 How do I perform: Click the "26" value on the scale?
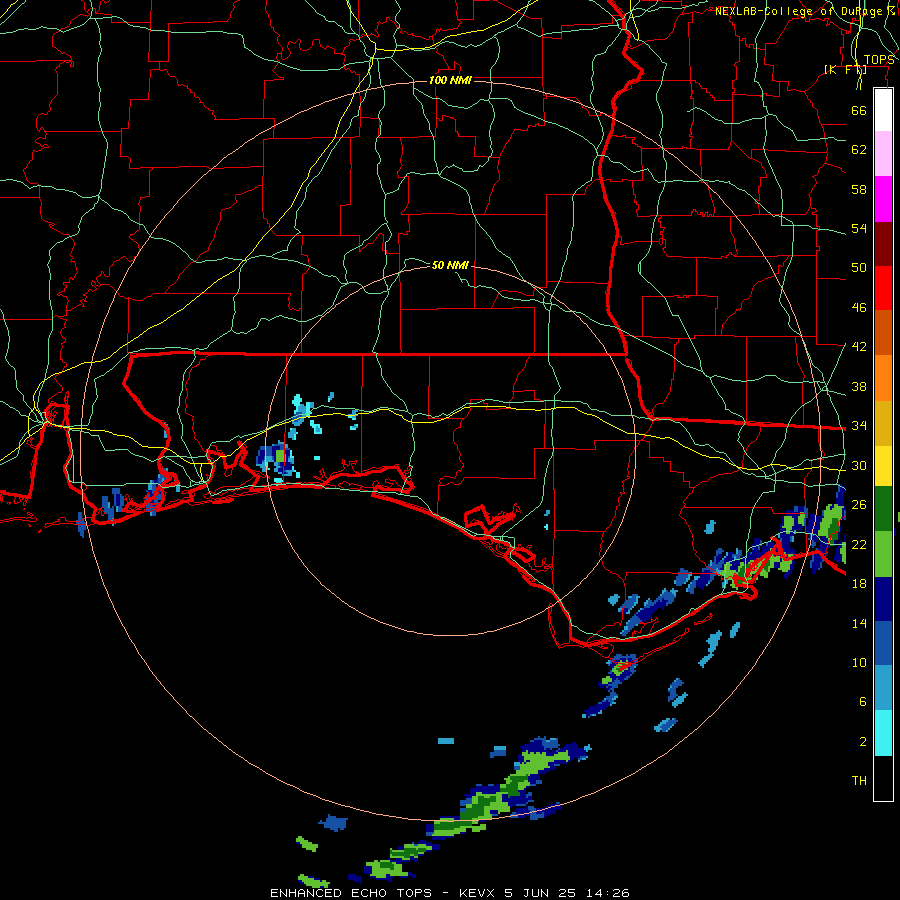point(859,505)
